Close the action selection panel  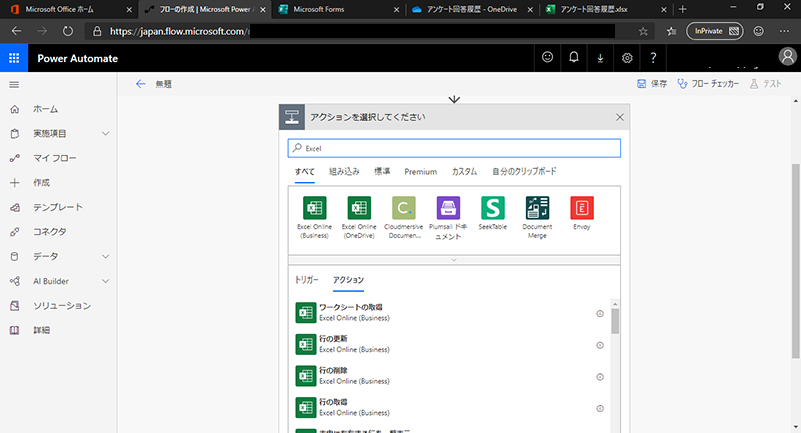(x=620, y=117)
